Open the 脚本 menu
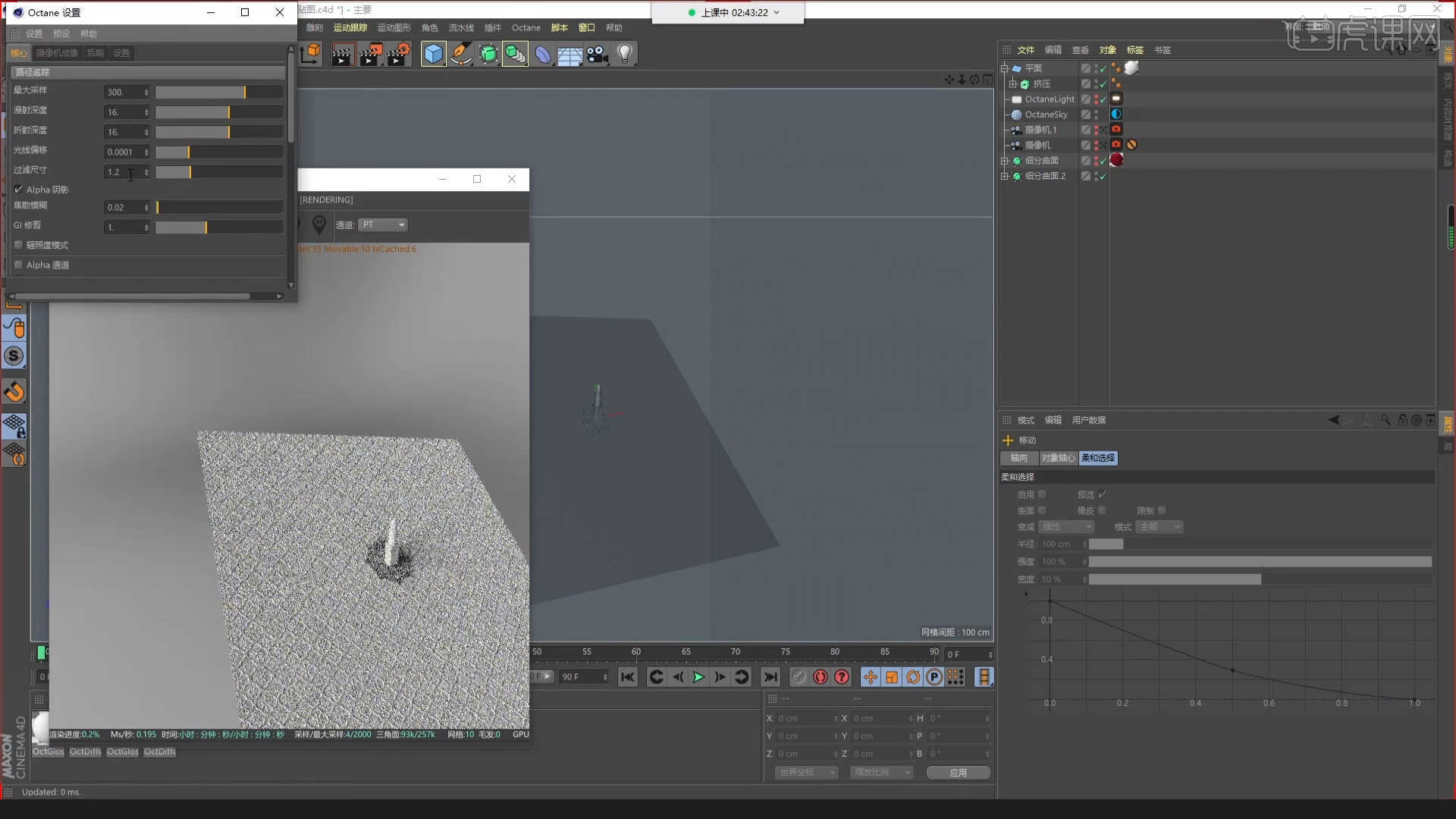This screenshot has width=1456, height=819. pyautogui.click(x=559, y=28)
